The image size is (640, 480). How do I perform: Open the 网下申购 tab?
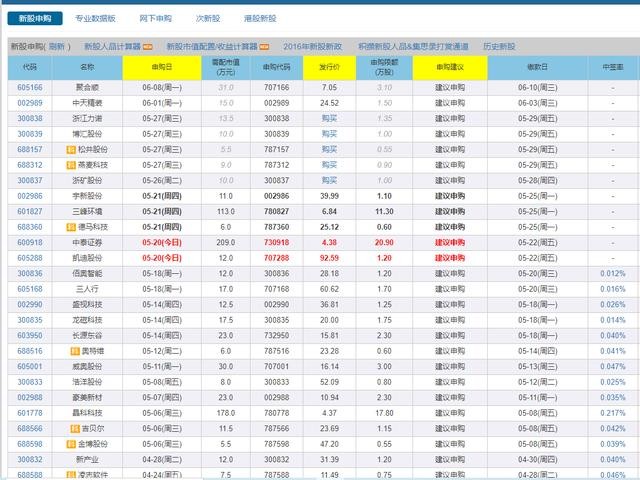[x=153, y=19]
